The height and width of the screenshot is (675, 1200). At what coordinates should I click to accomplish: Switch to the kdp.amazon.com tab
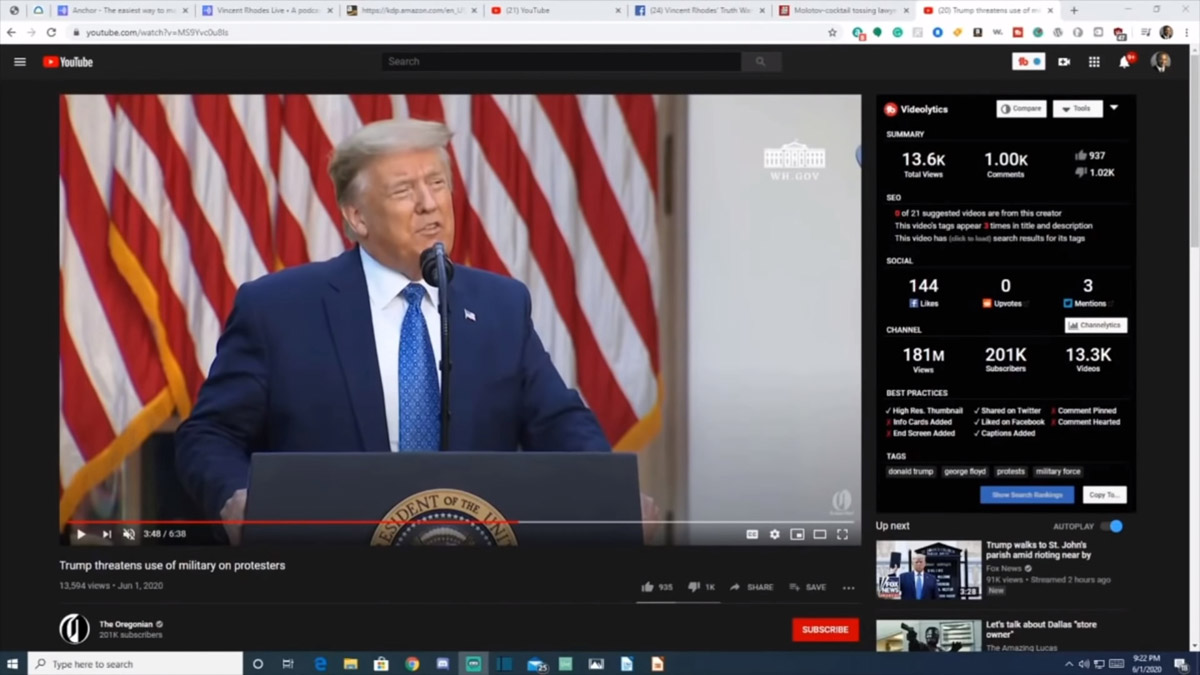pos(410,10)
